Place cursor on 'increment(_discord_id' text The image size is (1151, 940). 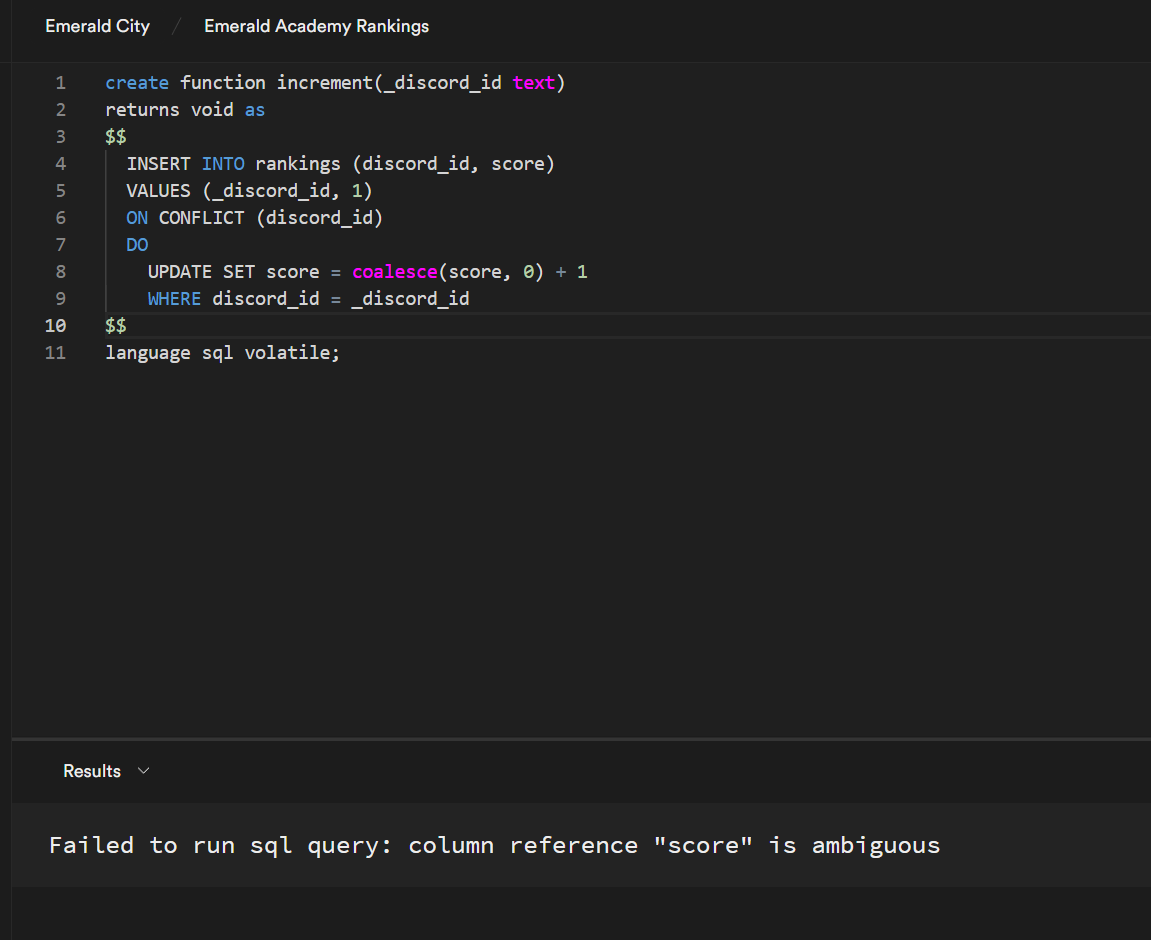coord(389,83)
